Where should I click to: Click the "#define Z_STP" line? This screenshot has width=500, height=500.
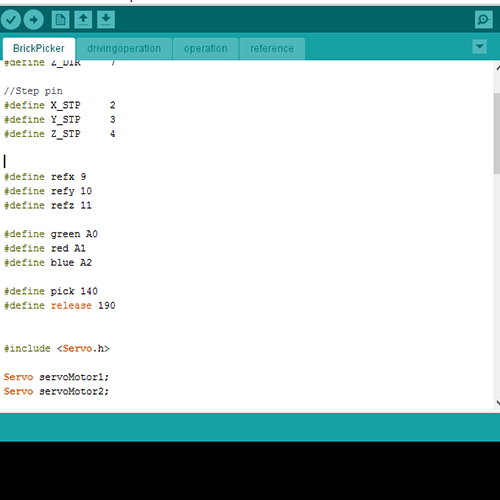[x=60, y=134]
